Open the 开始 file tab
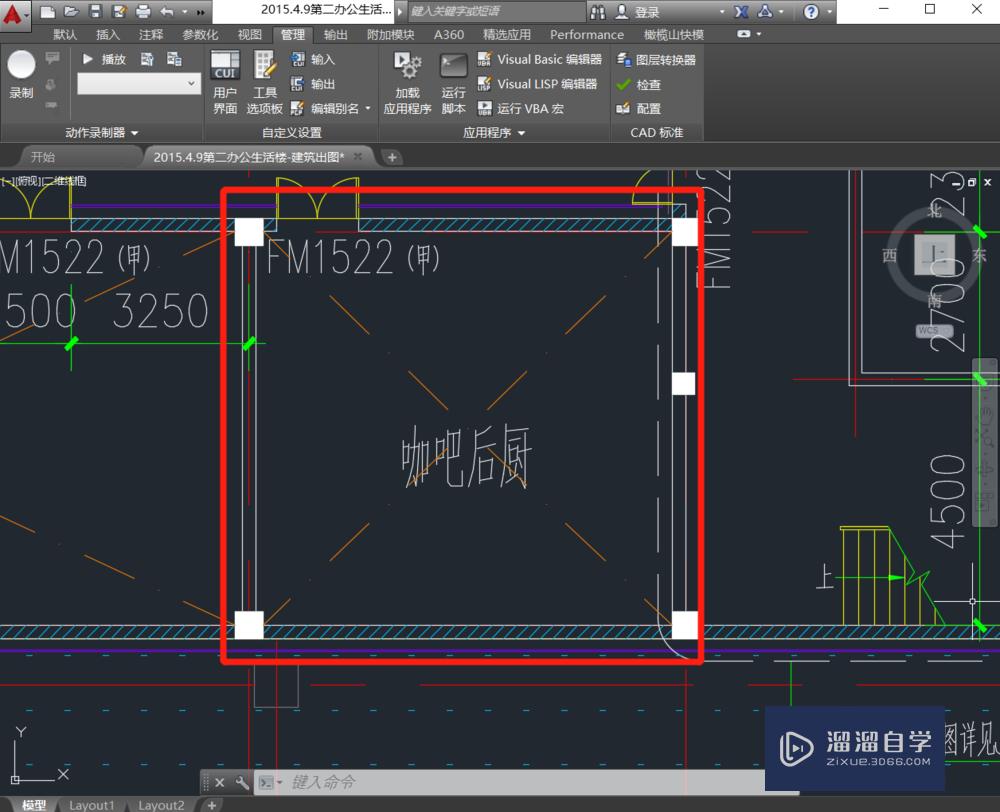The width and height of the screenshot is (1000, 812). coord(42,157)
